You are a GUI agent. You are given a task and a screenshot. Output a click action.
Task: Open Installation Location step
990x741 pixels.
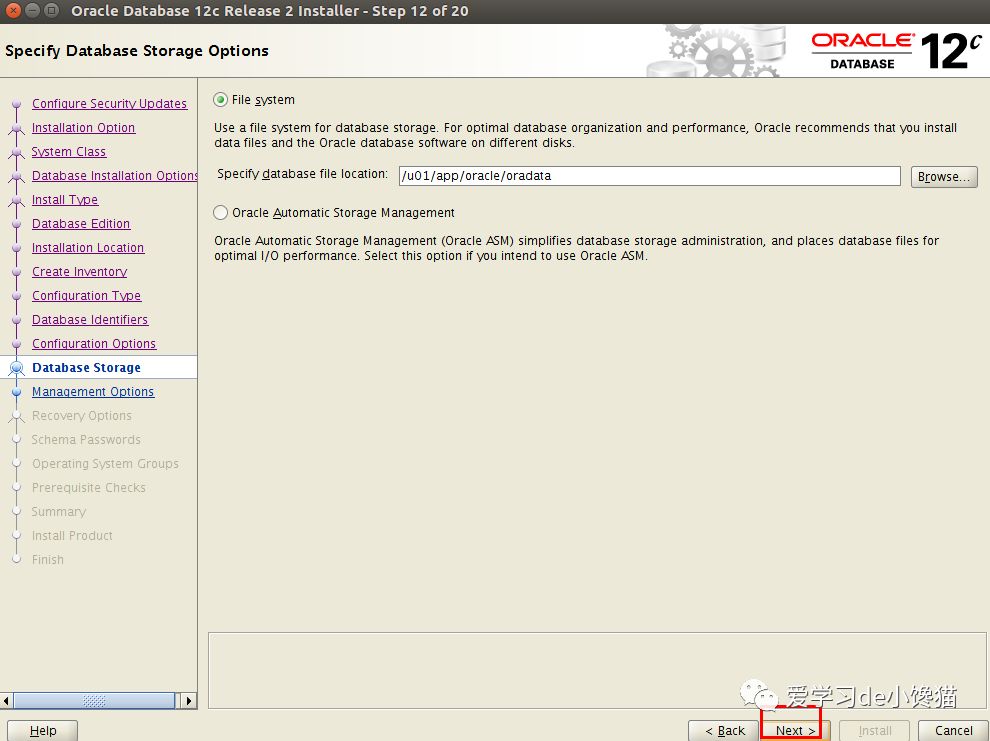[x=88, y=247]
